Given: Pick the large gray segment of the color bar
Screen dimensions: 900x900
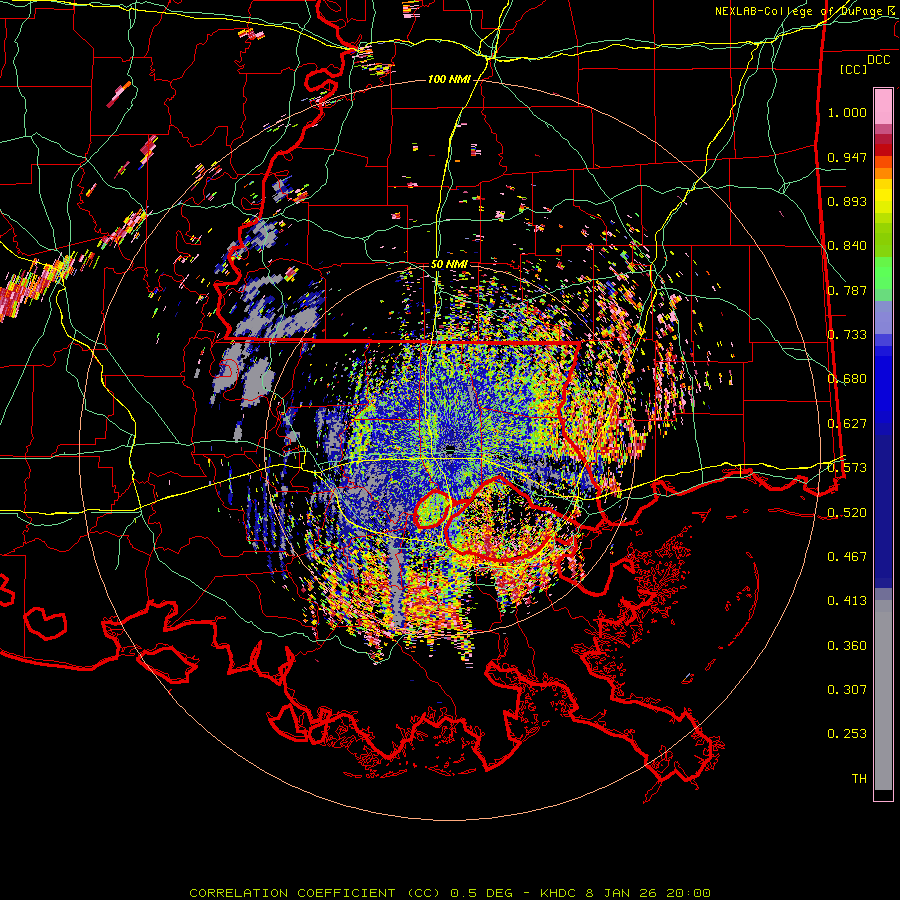Looking at the screenshot, I should point(883,695).
